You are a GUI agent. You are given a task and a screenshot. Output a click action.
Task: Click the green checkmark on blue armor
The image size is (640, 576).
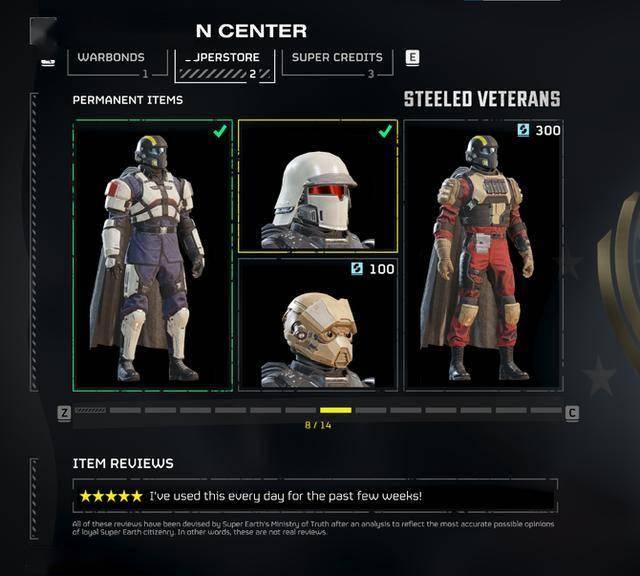(220, 131)
